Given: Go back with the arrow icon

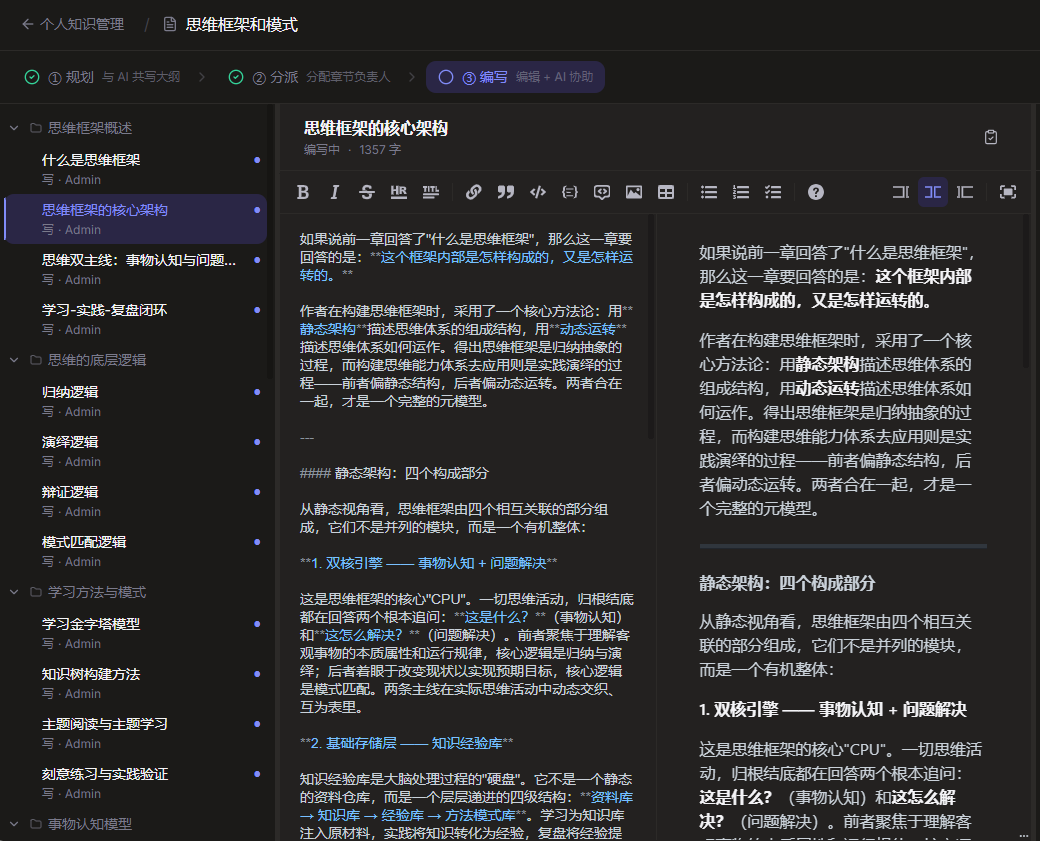Looking at the screenshot, I should [27, 25].
